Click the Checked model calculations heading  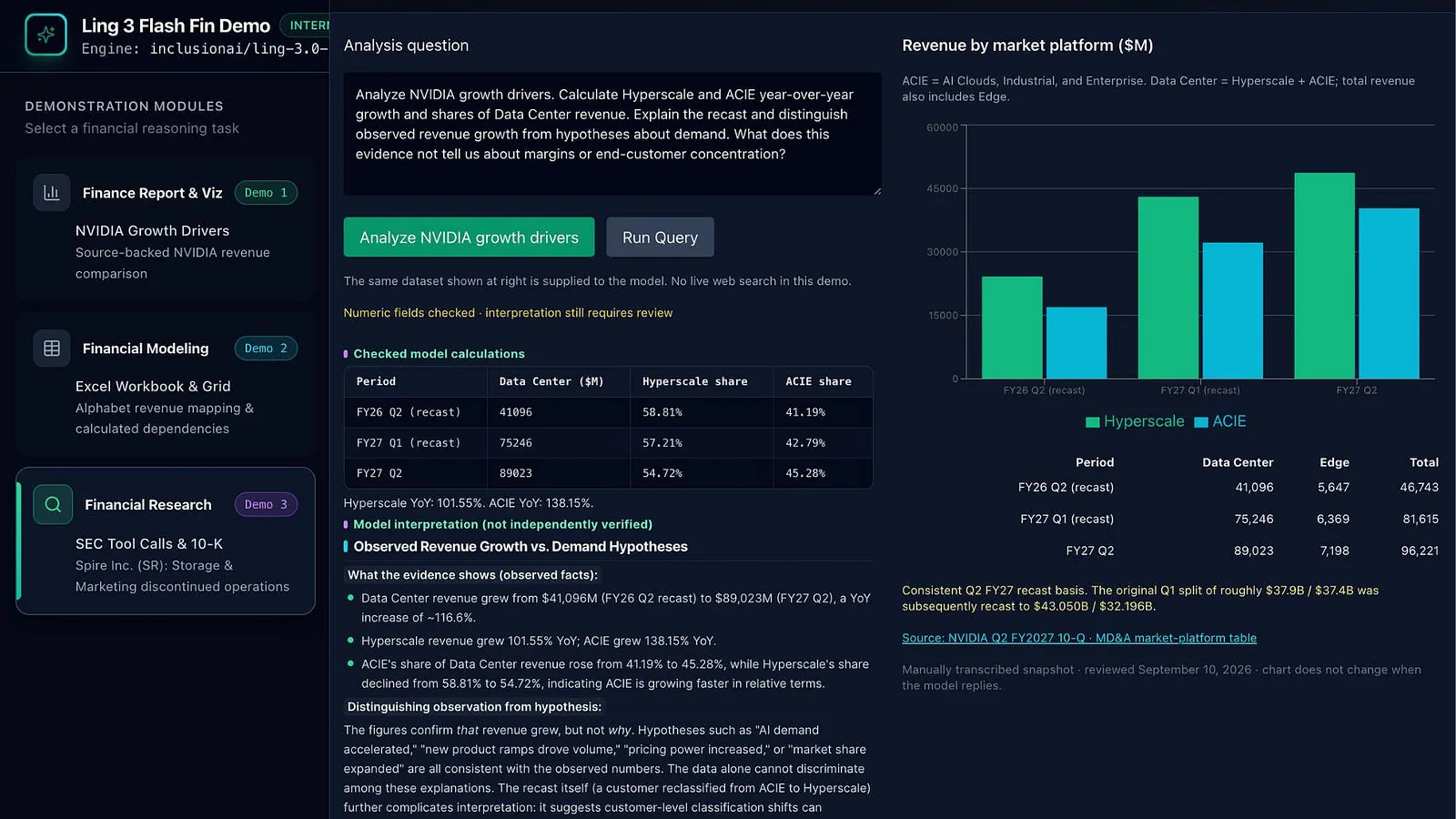(439, 354)
